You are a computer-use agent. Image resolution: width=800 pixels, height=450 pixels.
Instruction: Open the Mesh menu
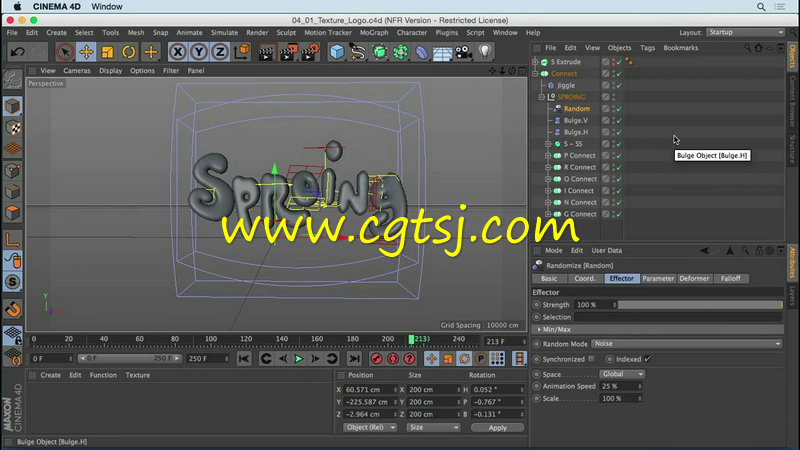pyautogui.click(x=136, y=33)
